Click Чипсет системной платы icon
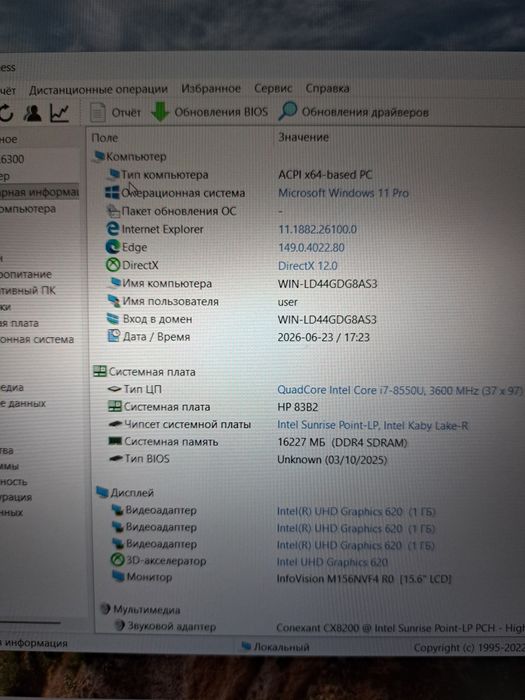The image size is (525, 700). click(115, 424)
